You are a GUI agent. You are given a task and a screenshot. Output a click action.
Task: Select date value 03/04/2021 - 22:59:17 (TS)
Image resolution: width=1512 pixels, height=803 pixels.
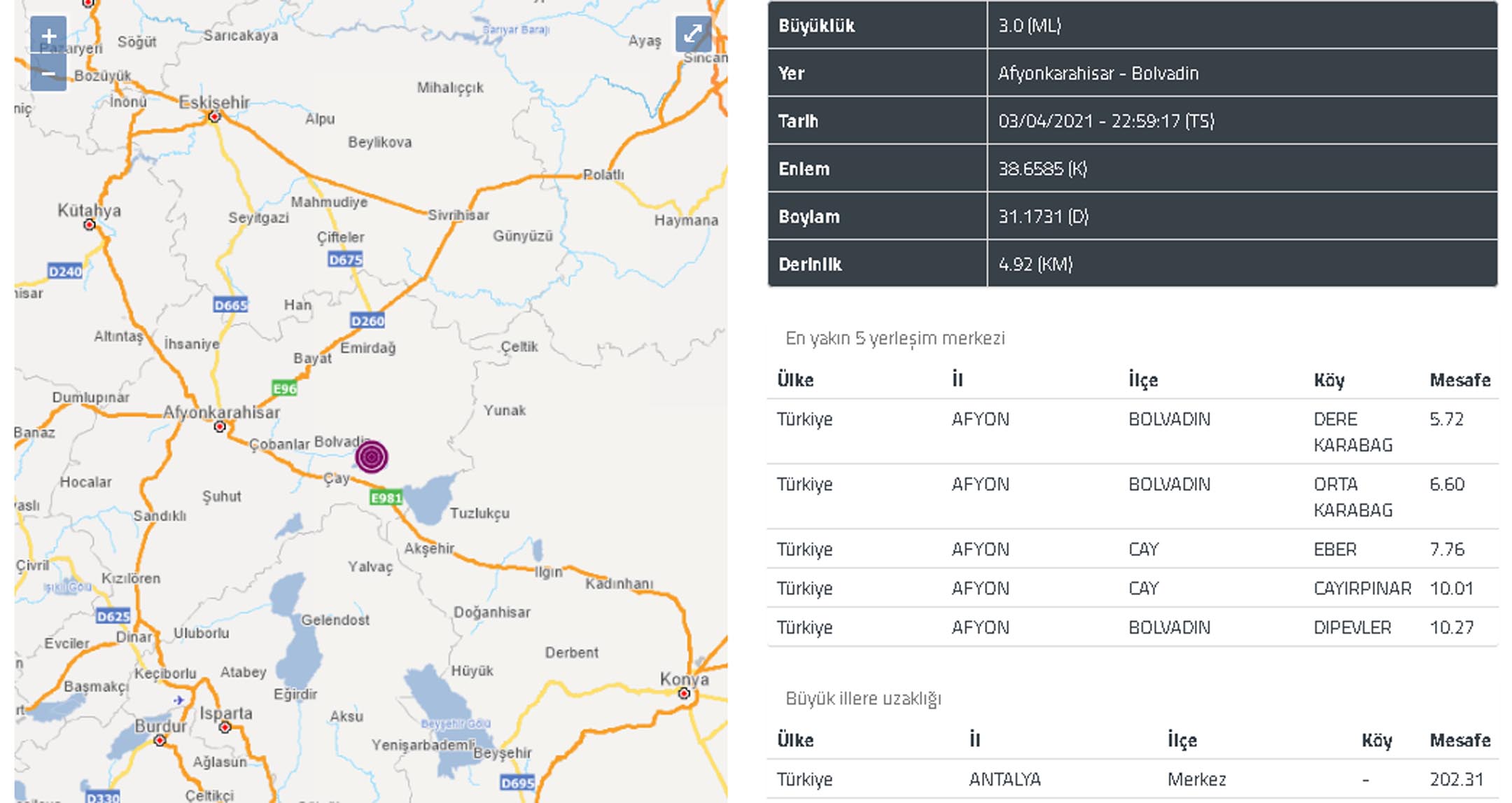pos(1106,121)
